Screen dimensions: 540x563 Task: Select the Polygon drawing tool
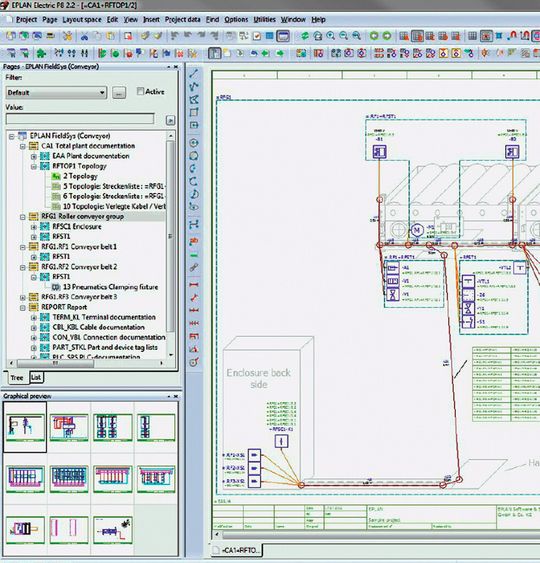(x=194, y=99)
